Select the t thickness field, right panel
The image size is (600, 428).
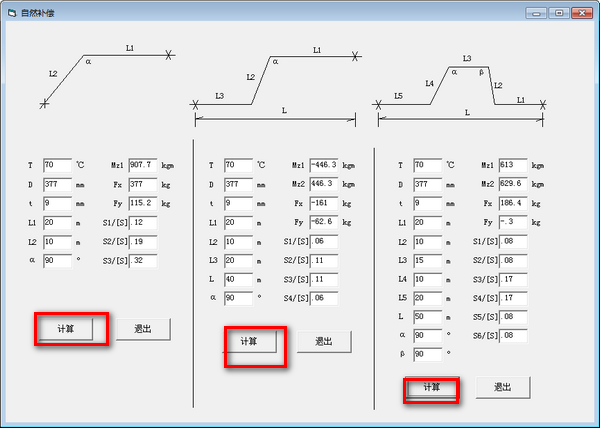click(x=428, y=203)
